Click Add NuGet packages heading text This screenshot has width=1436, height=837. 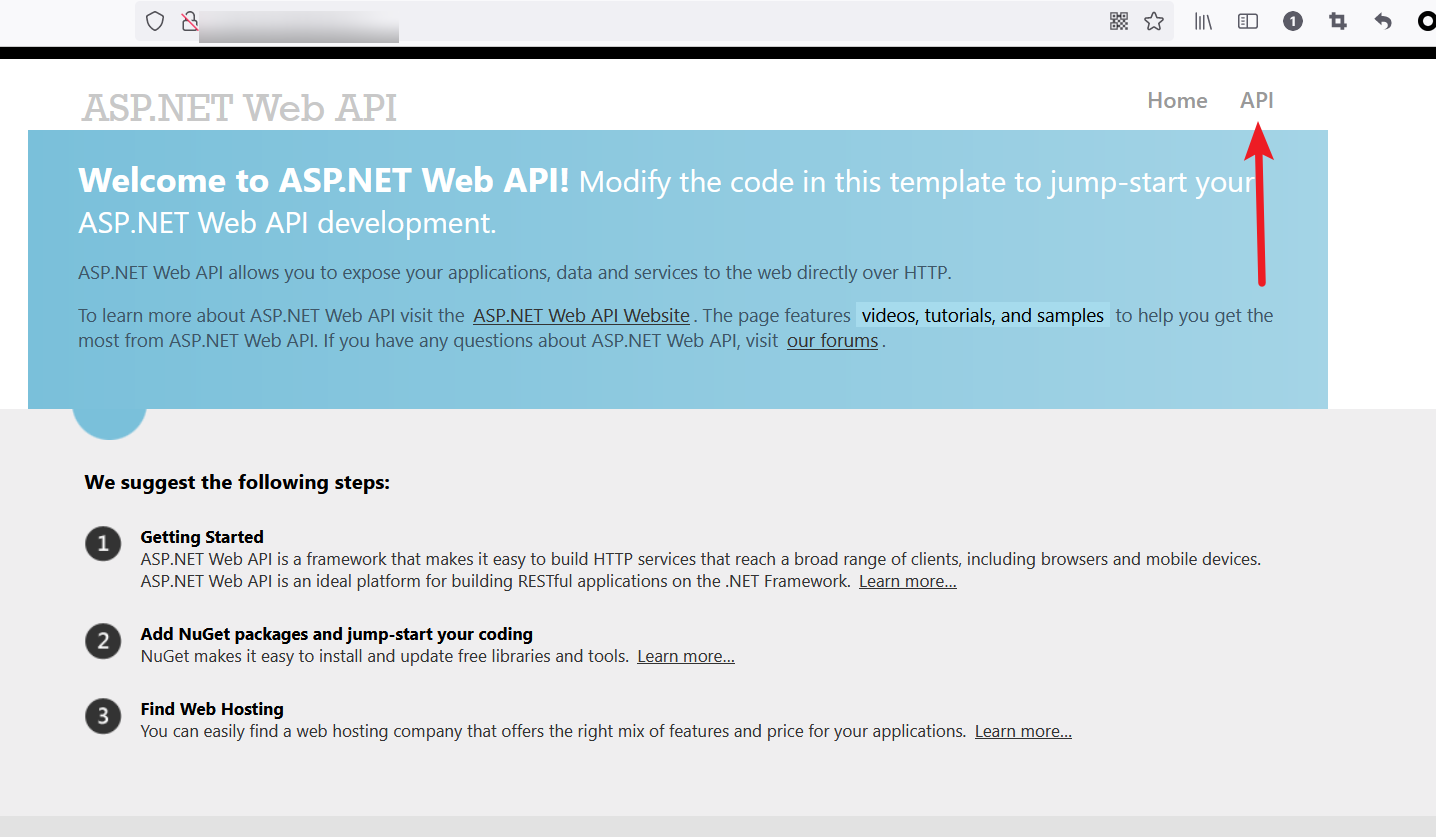click(x=337, y=634)
